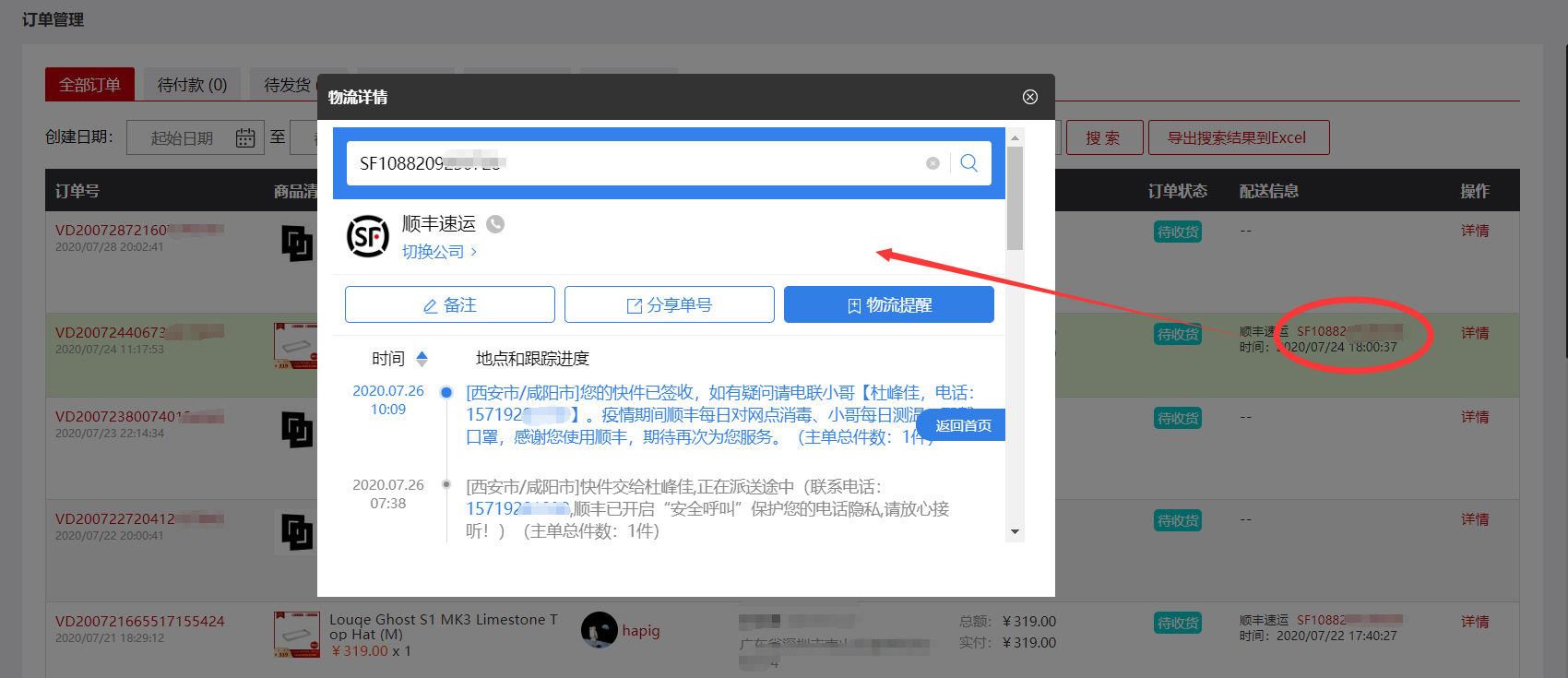
Task: Click the 分享单号 button
Action: 669,304
